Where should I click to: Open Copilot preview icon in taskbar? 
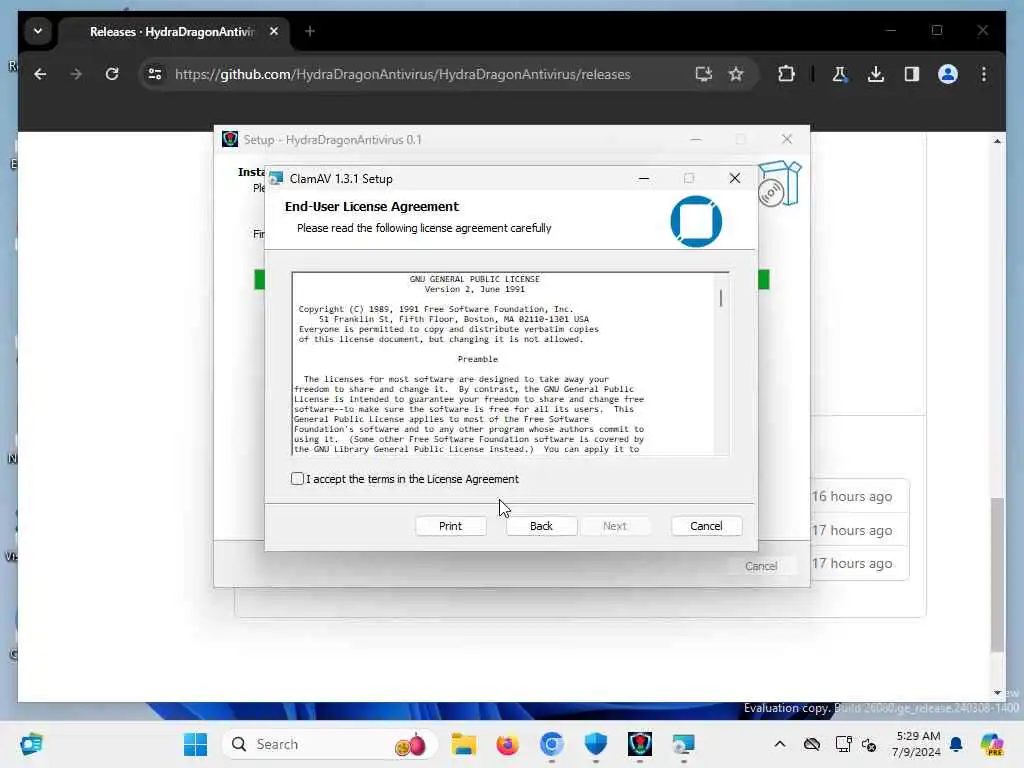click(x=992, y=744)
